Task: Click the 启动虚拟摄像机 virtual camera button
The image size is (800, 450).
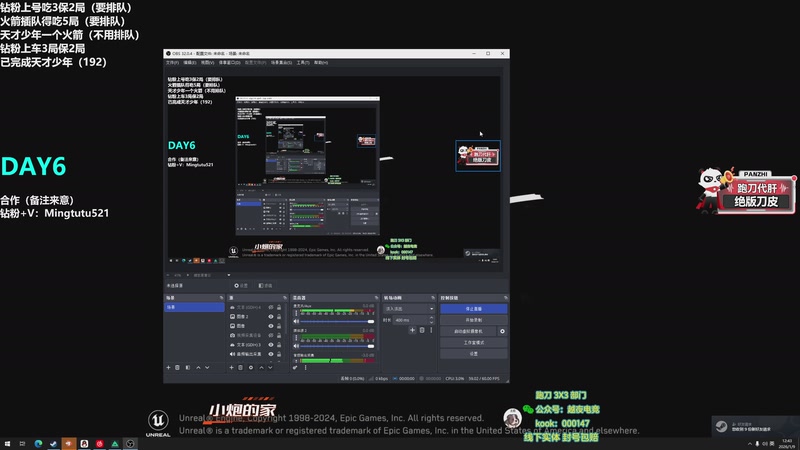Action: (x=468, y=331)
